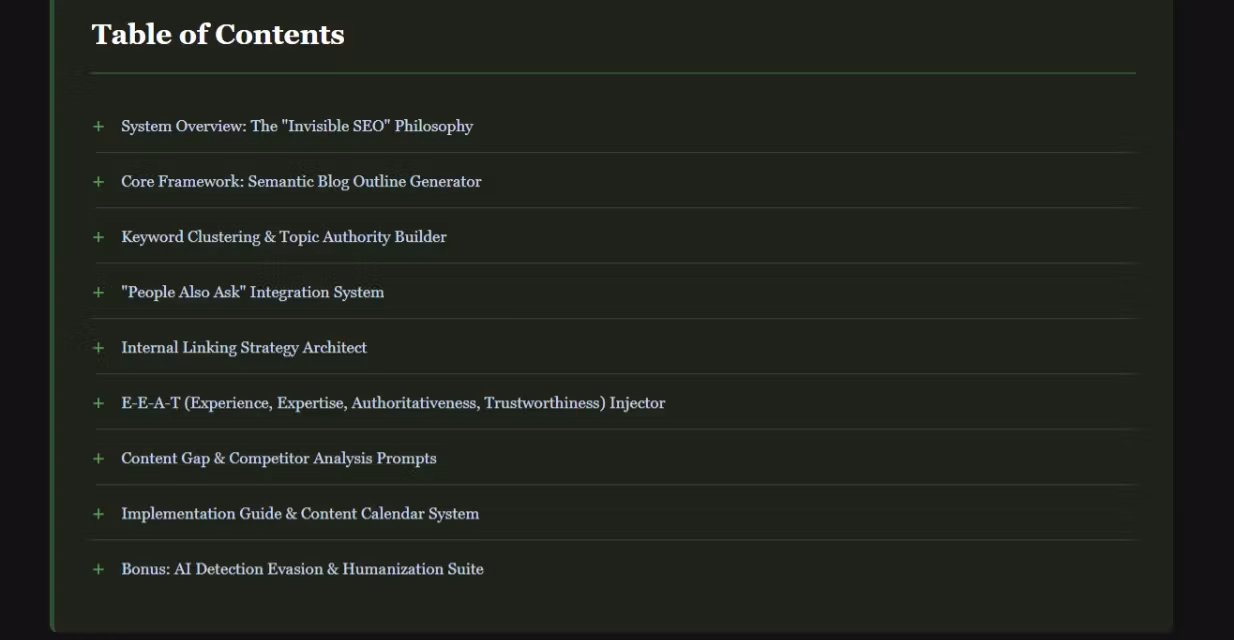Viewport: 1234px width, 640px height.
Task: Select the E-E-A-T Injector section title
Action: pos(393,403)
